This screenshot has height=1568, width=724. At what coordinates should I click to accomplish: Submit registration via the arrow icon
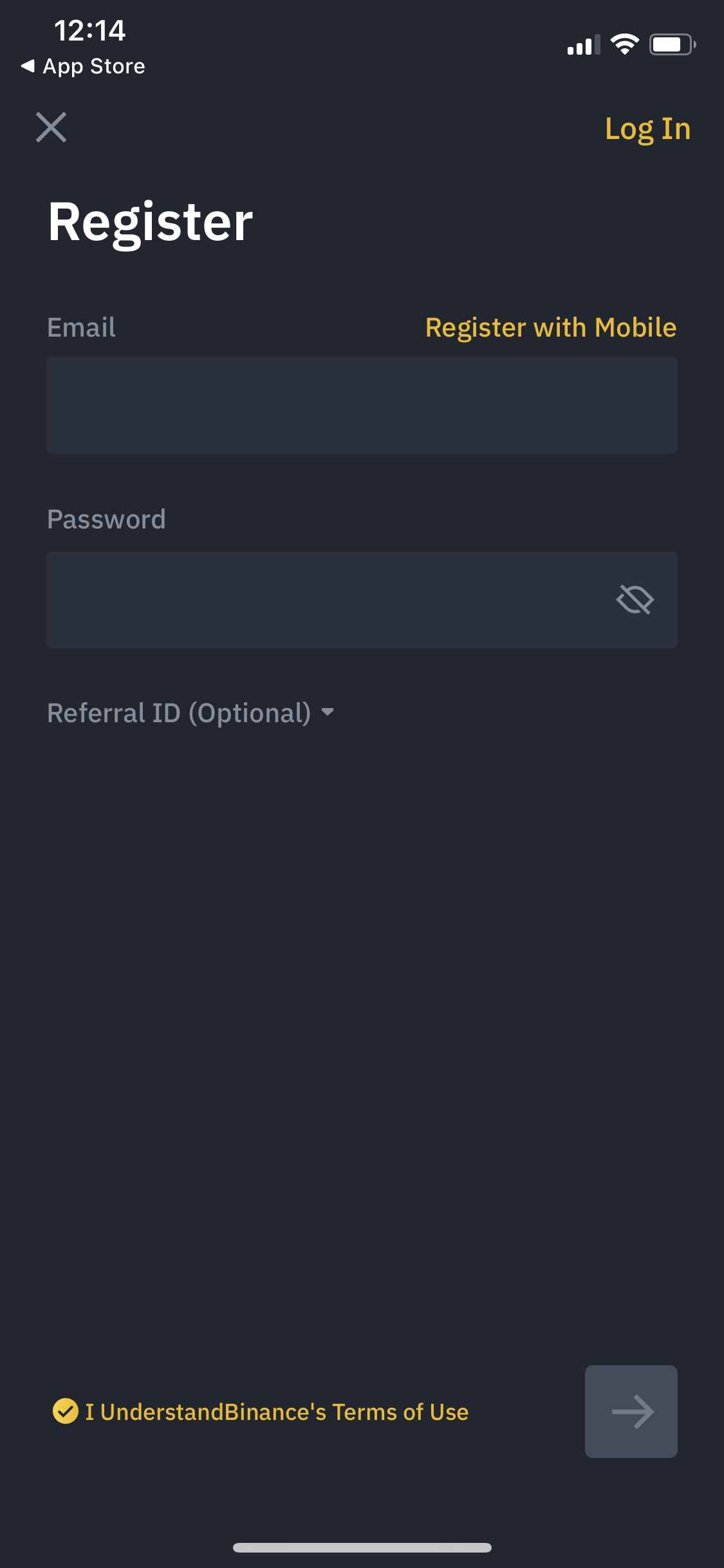point(631,1412)
